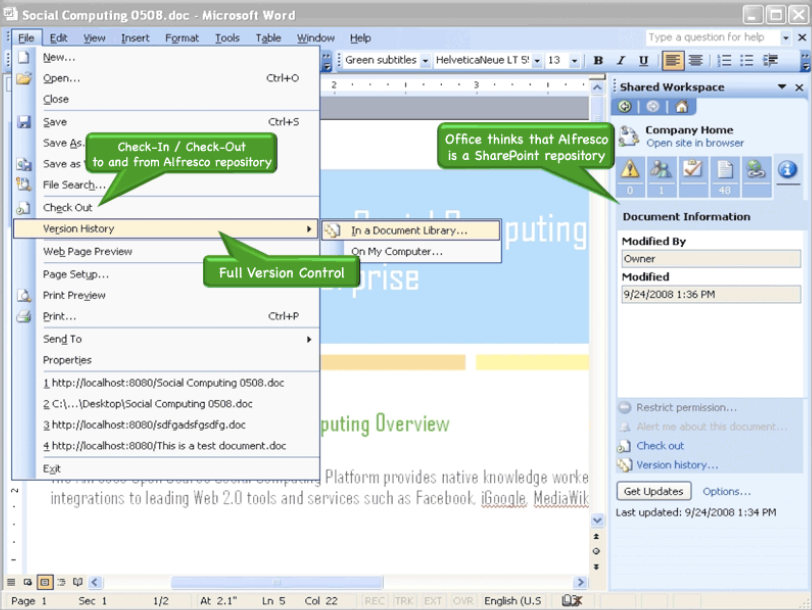The width and height of the screenshot is (812, 610).
Task: Open the Links tab in Shared Workspace
Action: point(756,176)
